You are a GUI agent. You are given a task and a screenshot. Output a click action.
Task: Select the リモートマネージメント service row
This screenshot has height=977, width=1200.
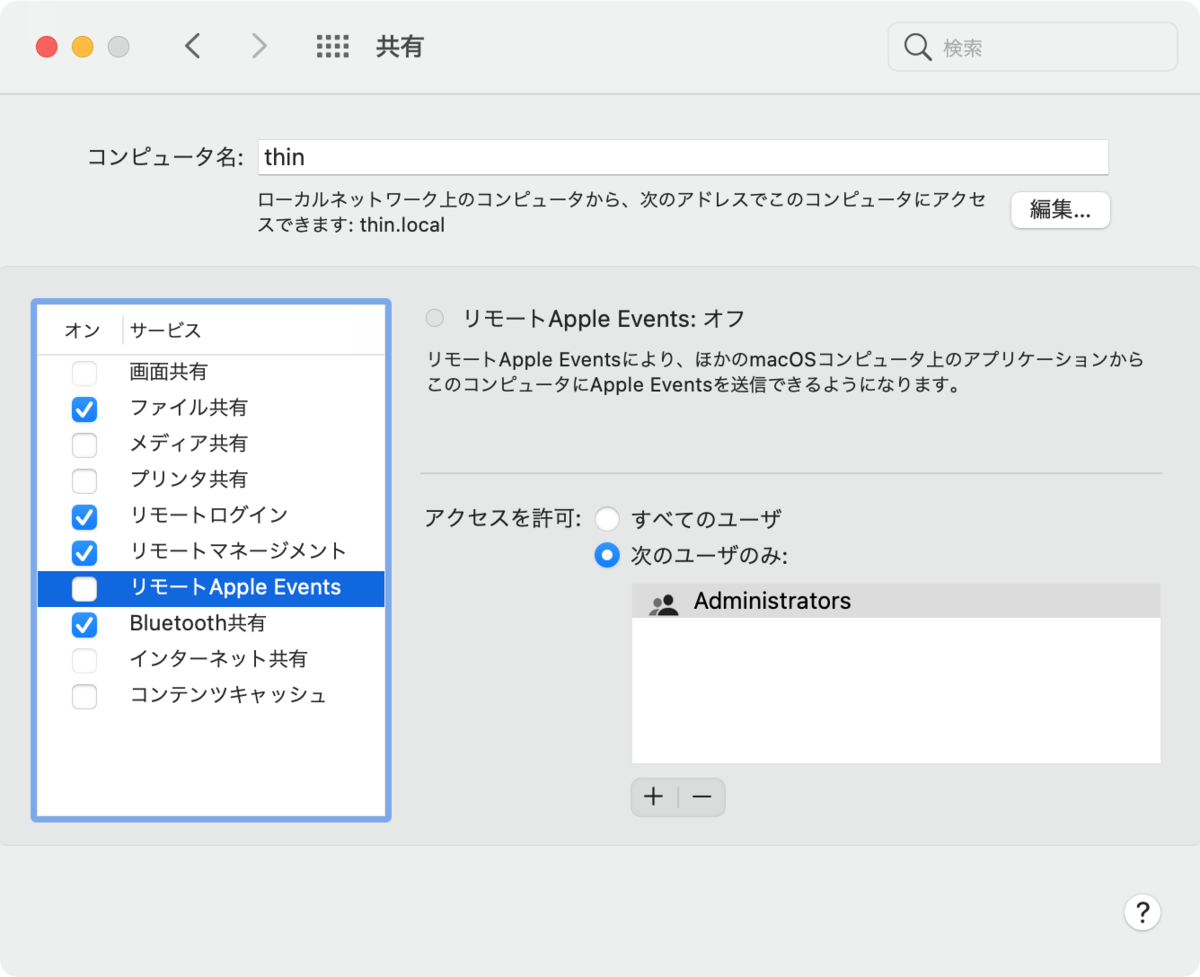tap(211, 552)
